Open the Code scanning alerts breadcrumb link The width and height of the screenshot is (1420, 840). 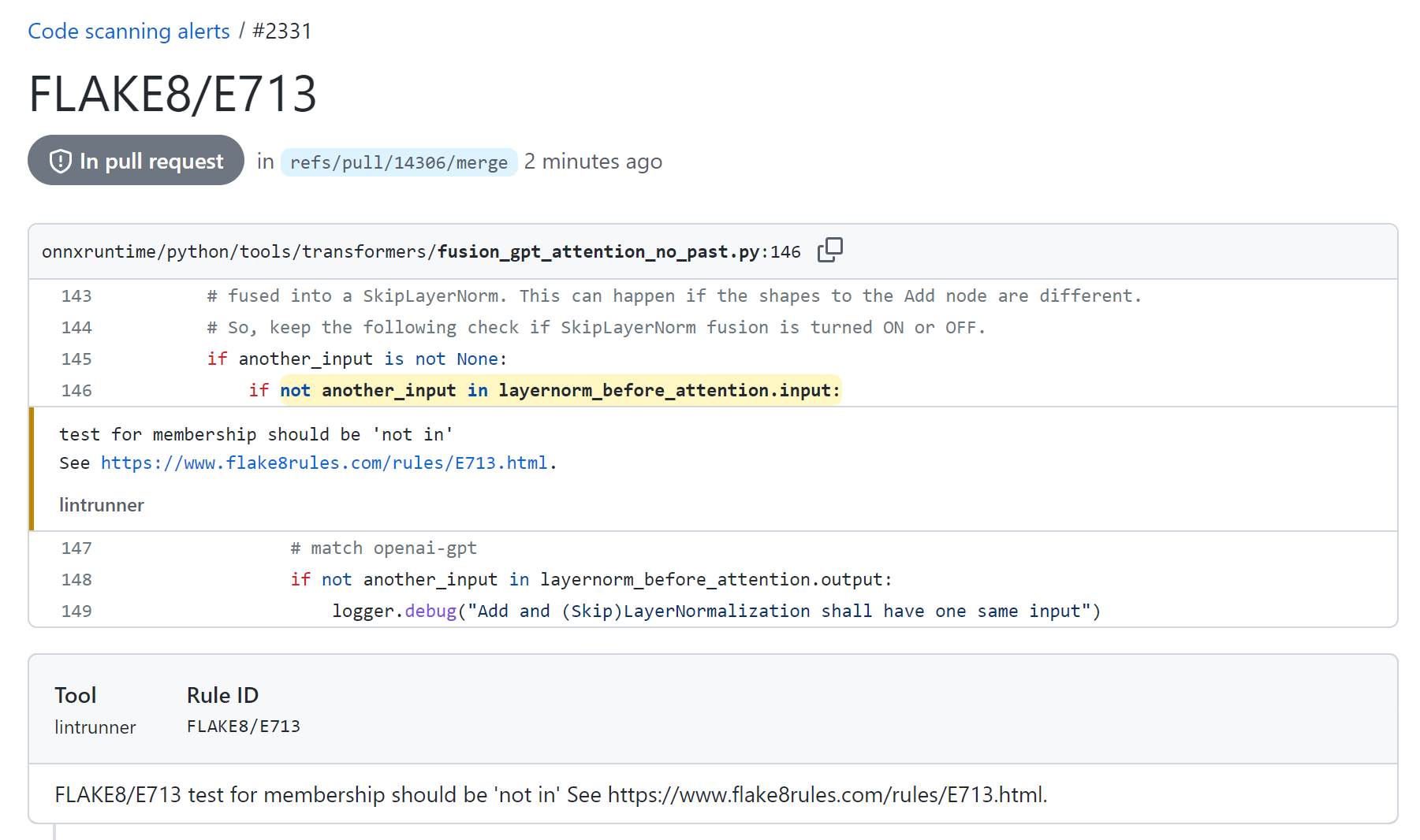point(129,31)
